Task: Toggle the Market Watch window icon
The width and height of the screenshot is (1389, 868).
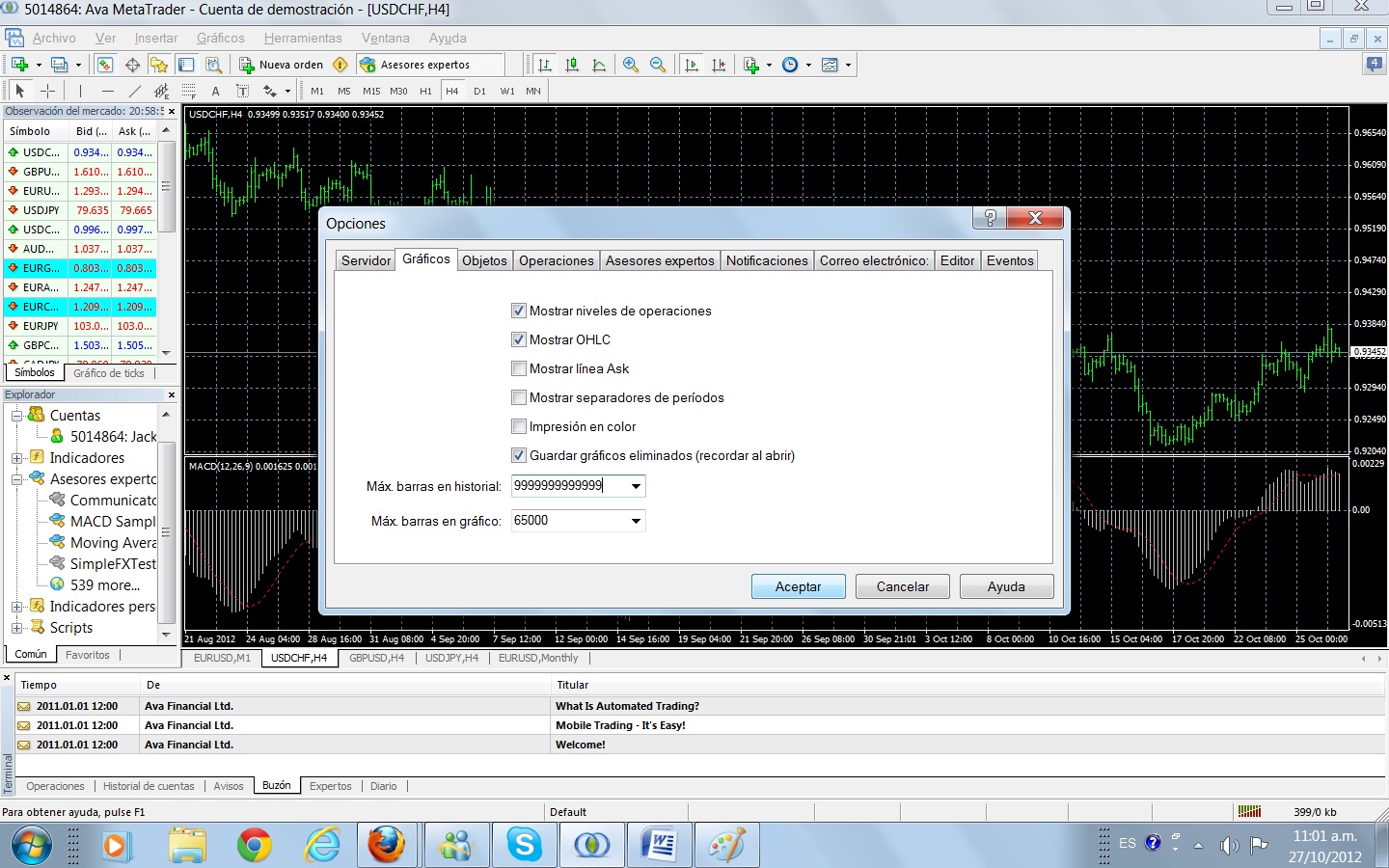Action: click(x=105, y=65)
